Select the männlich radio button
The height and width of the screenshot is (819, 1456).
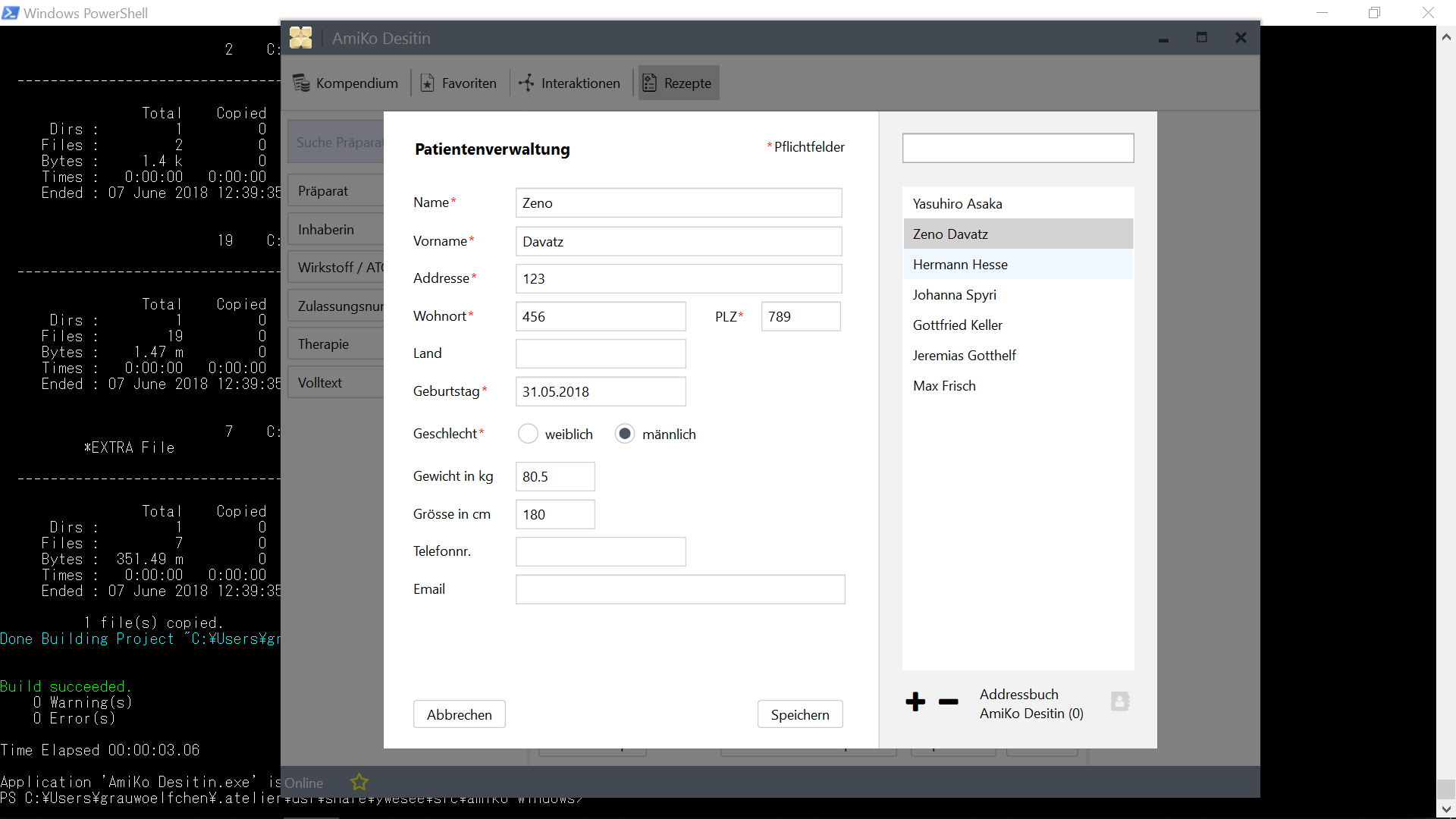[624, 434]
